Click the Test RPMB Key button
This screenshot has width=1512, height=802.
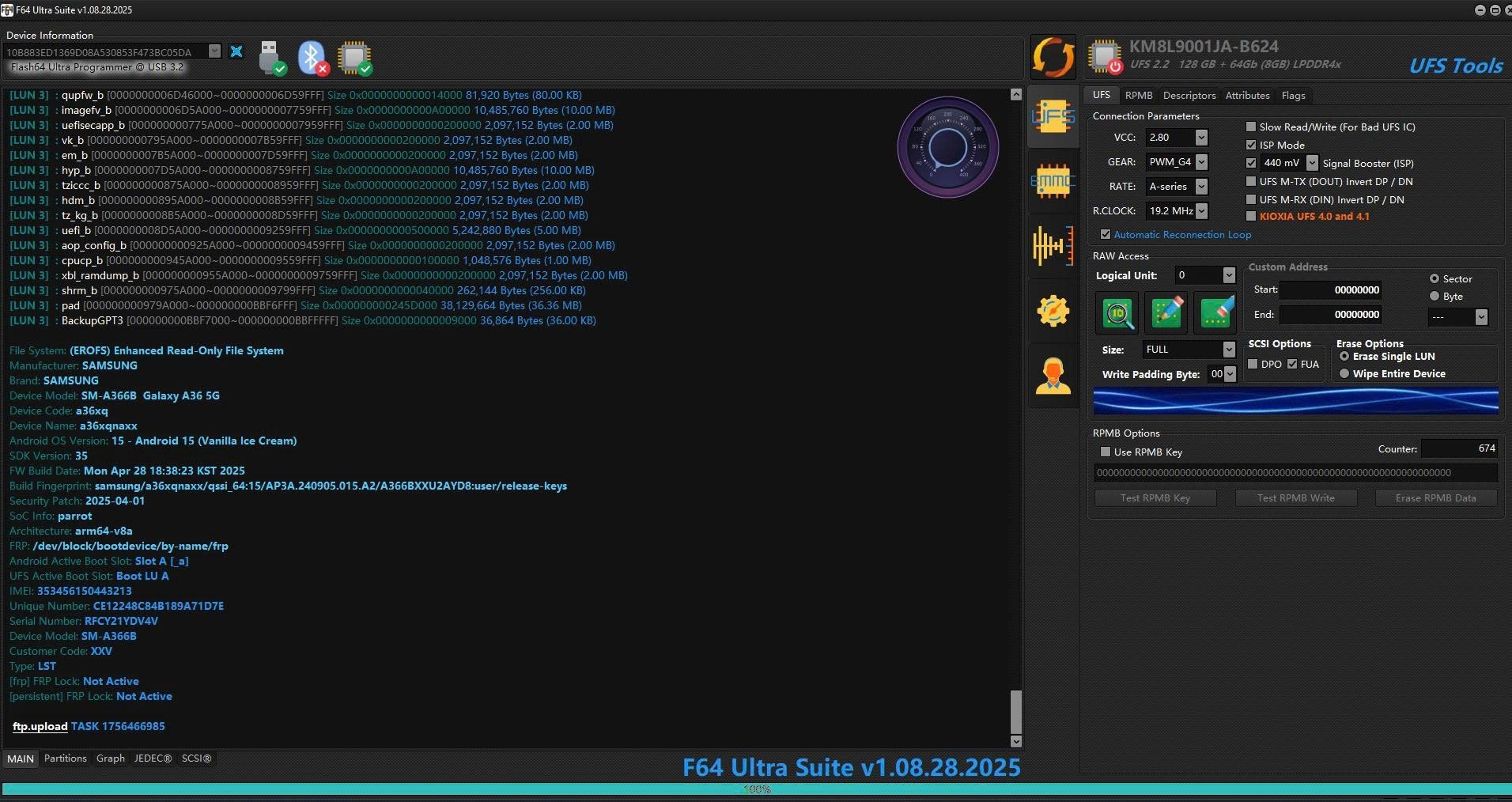click(x=1155, y=497)
